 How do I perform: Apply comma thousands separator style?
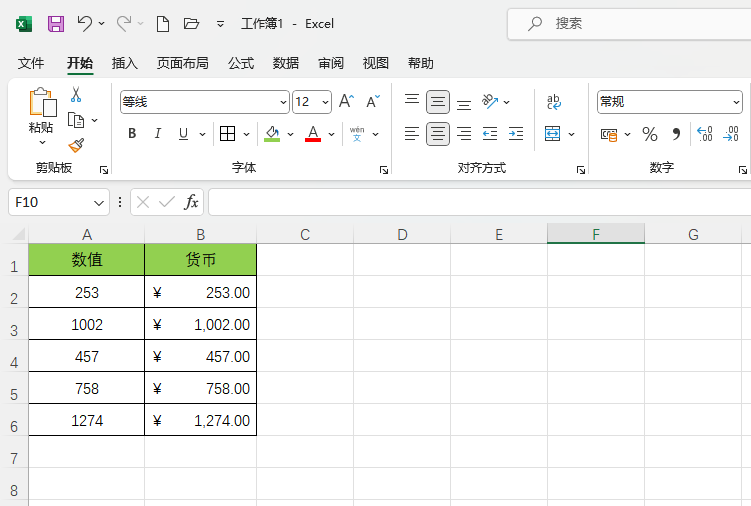(676, 134)
